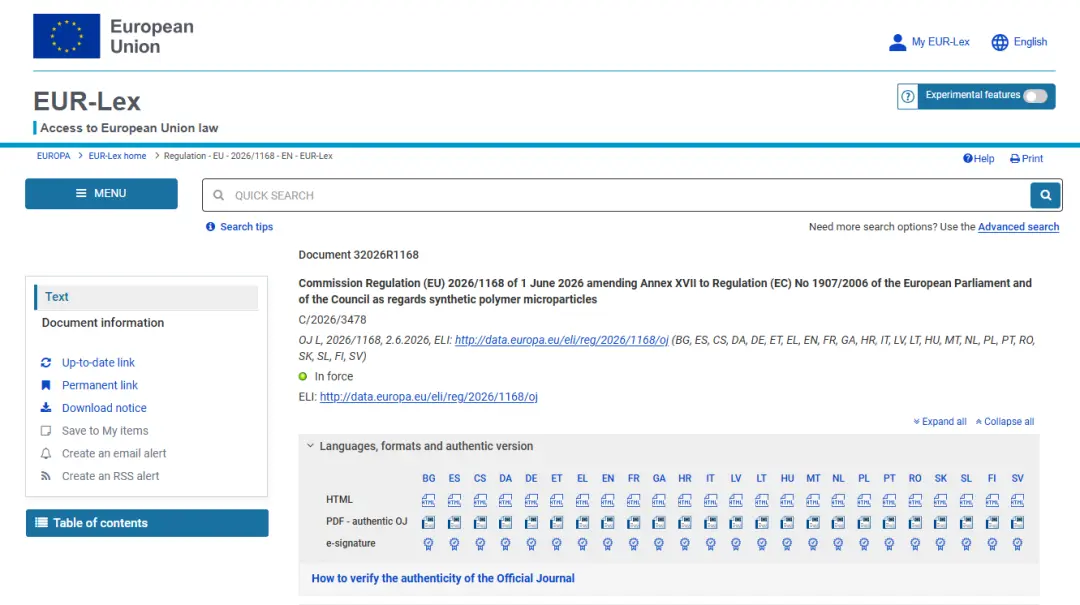This screenshot has height=605, width=1080.
Task: Select the Text tab in sidebar
Action: (x=147, y=297)
